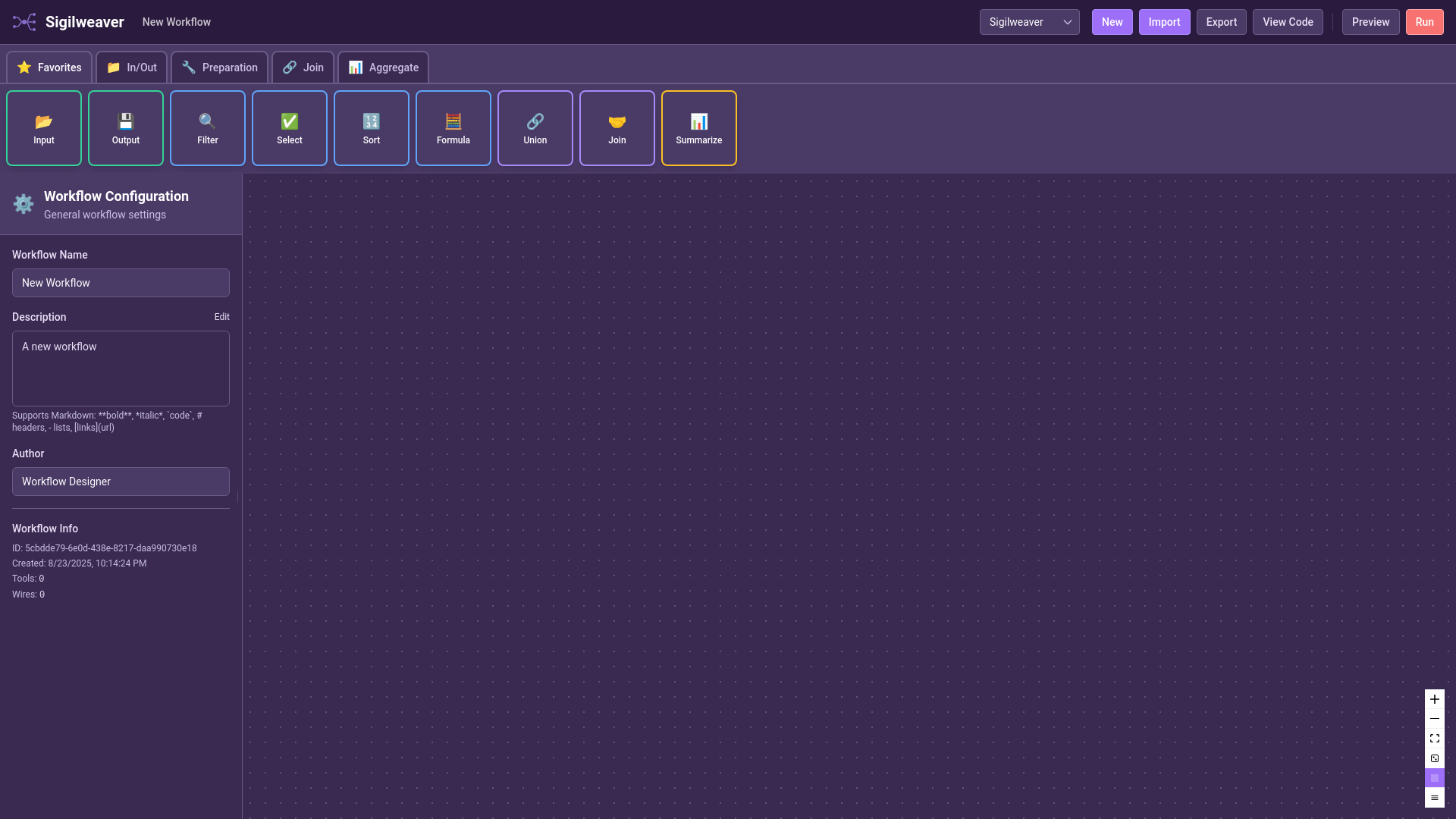Viewport: 1456px width, 819px height.
Task: Click into the Description text area
Action: pos(121,369)
